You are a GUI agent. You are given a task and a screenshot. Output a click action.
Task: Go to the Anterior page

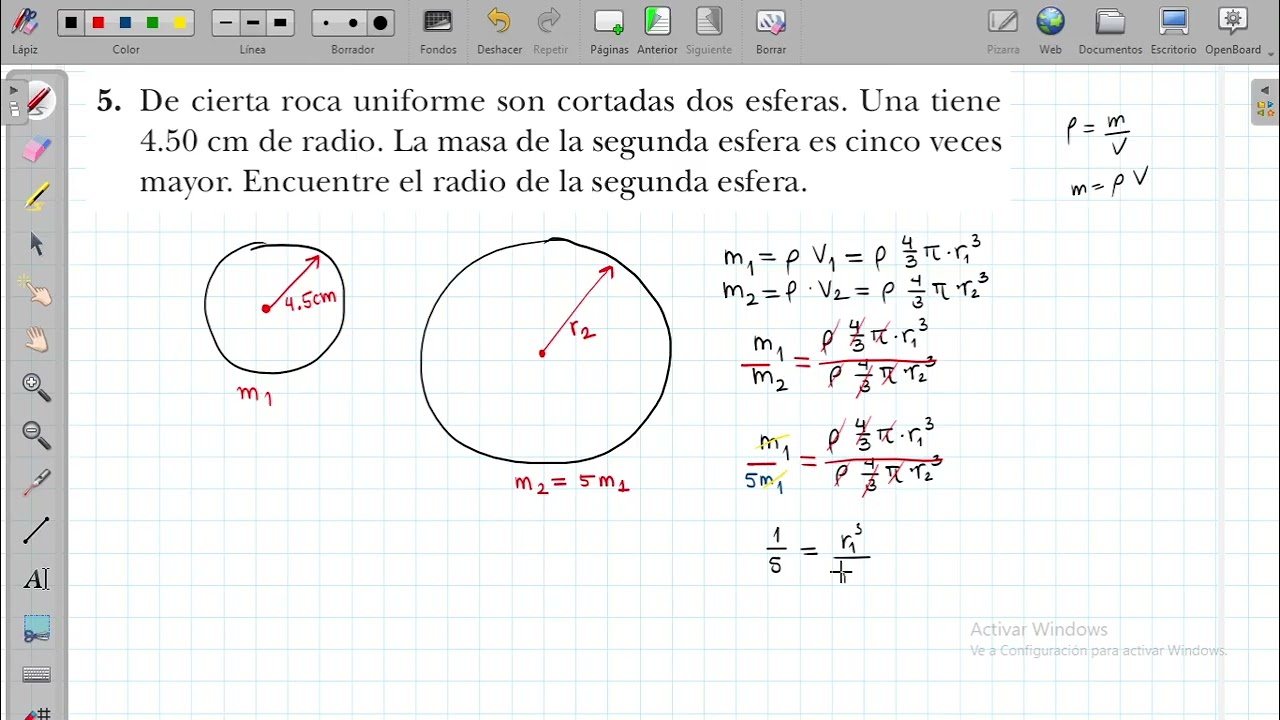[657, 30]
